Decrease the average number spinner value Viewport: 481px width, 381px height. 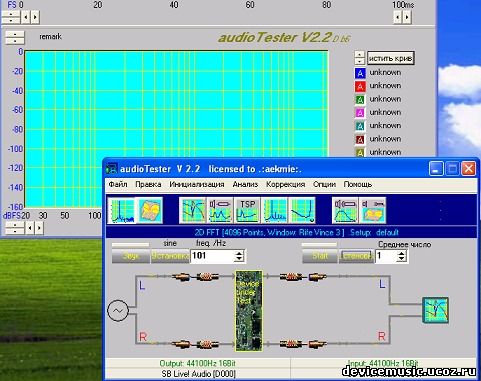(402, 259)
